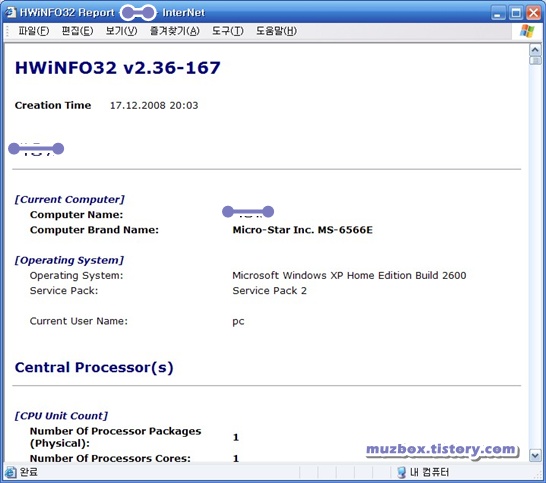The height and width of the screenshot is (483, 546).
Task: Click the Current User Name: label
Action: coord(79,321)
